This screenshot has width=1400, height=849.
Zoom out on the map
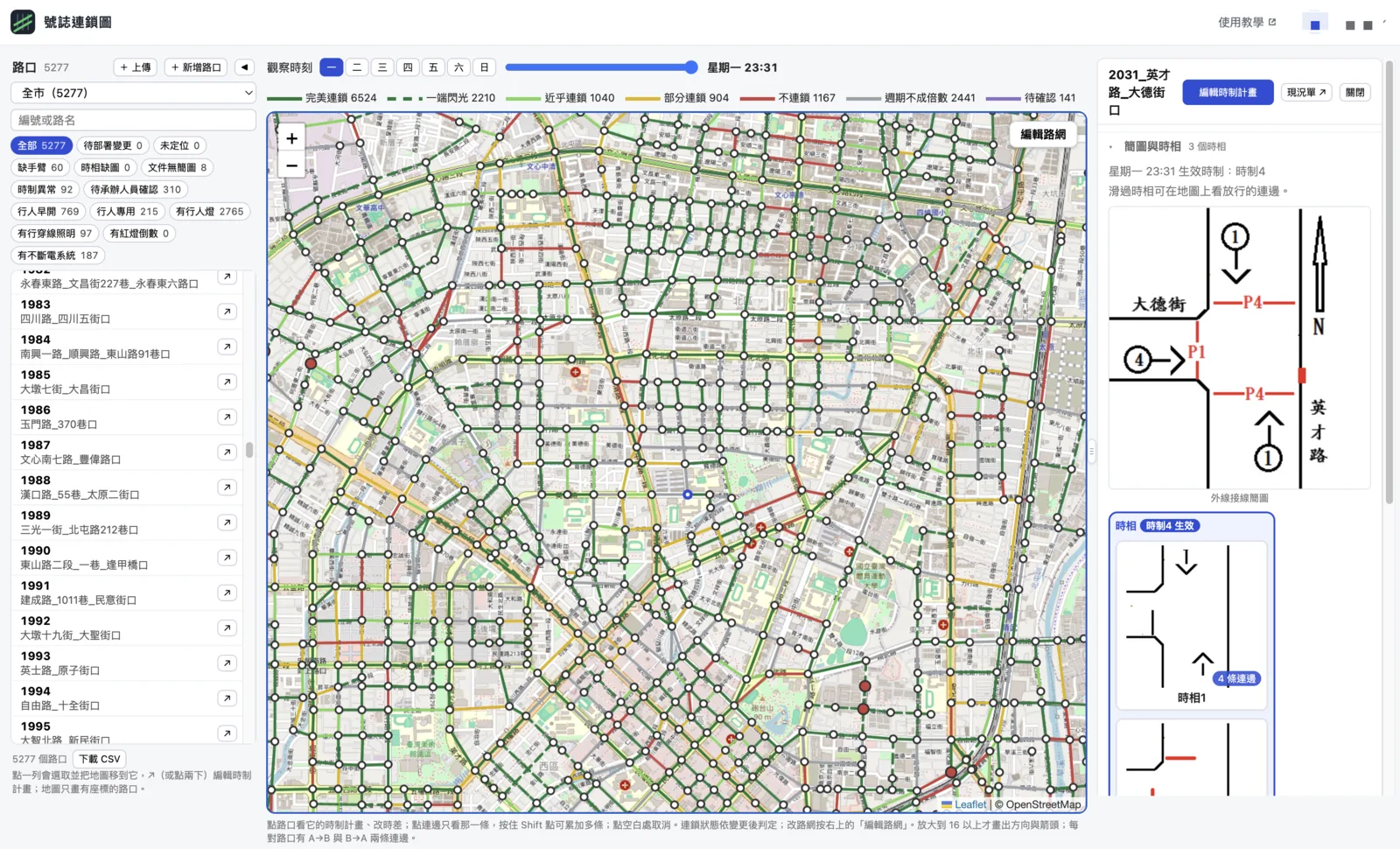(291, 165)
